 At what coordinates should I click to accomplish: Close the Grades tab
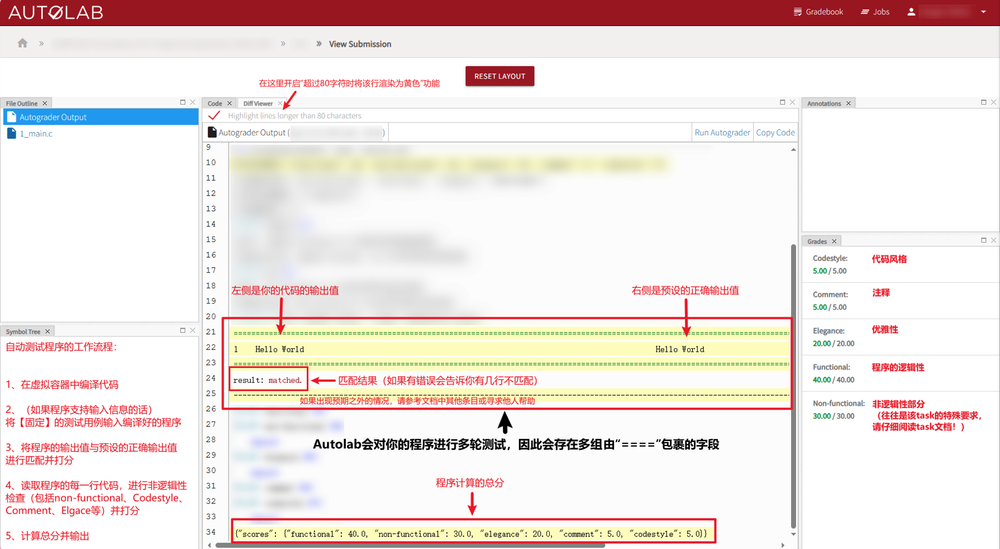coord(834,242)
